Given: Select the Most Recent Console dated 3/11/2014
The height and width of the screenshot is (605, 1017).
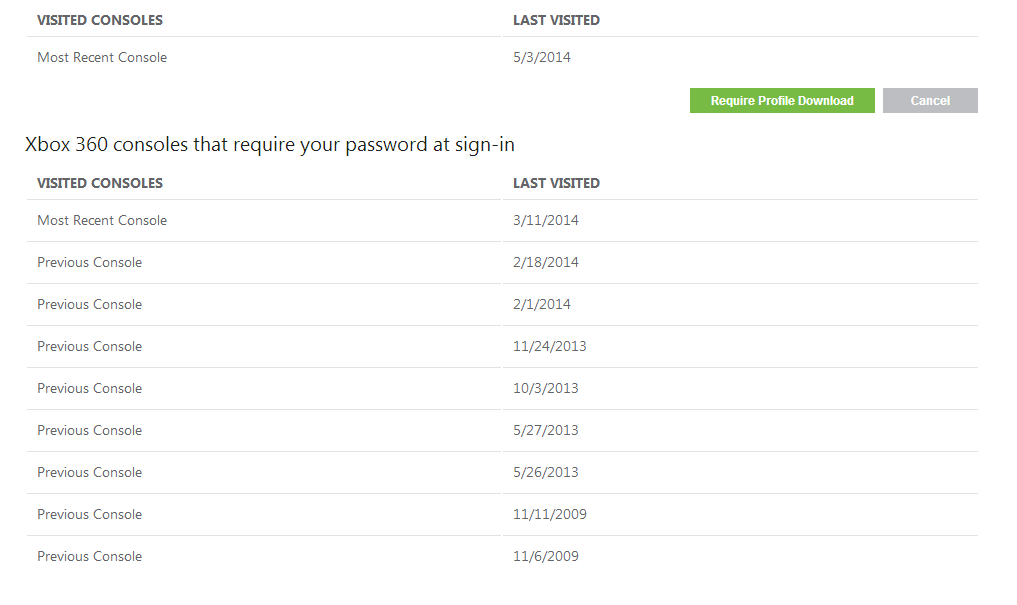Looking at the screenshot, I should click(102, 221).
